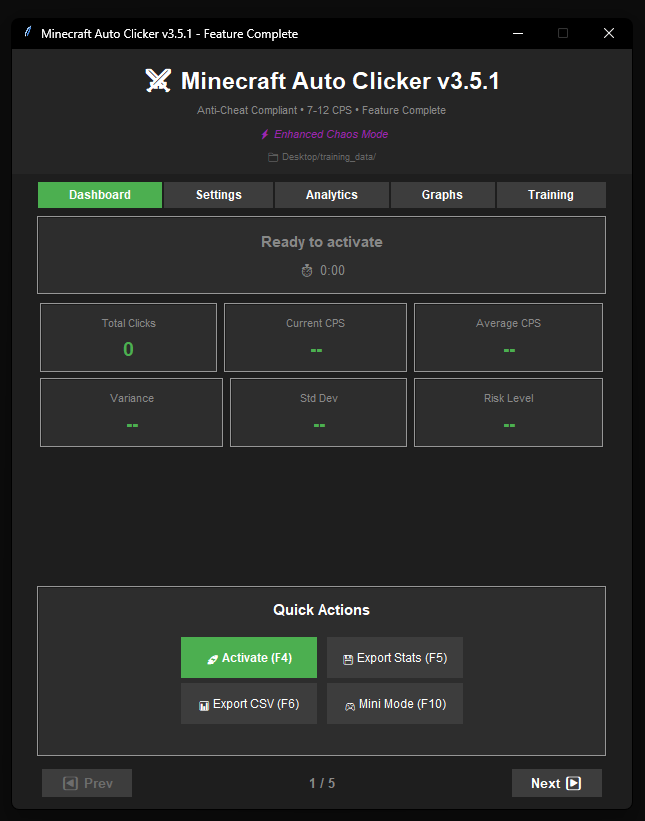Click the chart icon on Export CSV
645x821 pixels.
coord(204,706)
